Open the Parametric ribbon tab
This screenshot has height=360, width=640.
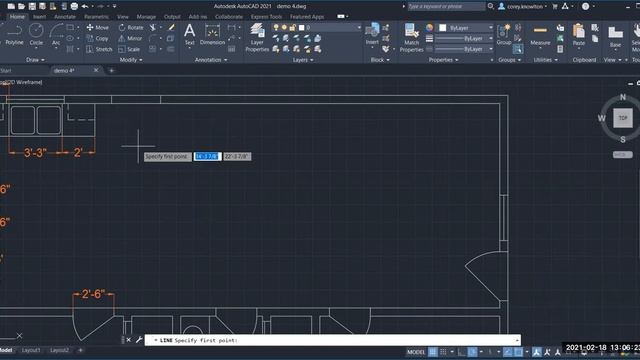[x=96, y=17]
